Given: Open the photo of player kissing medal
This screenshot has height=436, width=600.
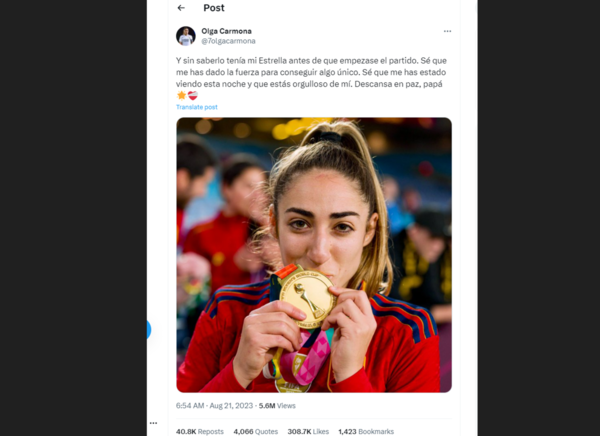Looking at the screenshot, I should 314,255.
